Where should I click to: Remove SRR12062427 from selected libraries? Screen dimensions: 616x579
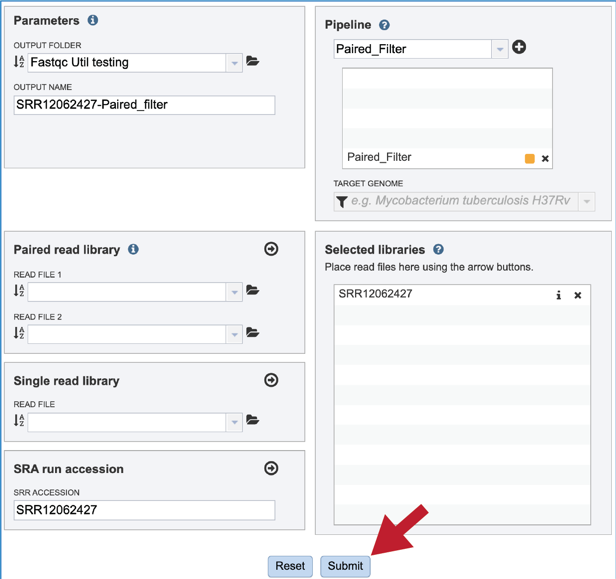point(578,295)
